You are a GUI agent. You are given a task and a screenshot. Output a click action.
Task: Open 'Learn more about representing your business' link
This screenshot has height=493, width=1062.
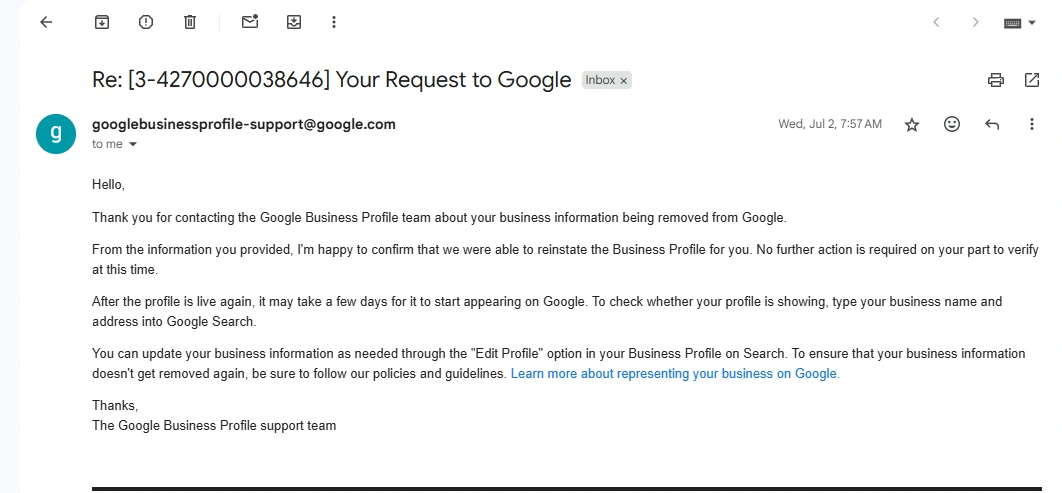tap(675, 374)
